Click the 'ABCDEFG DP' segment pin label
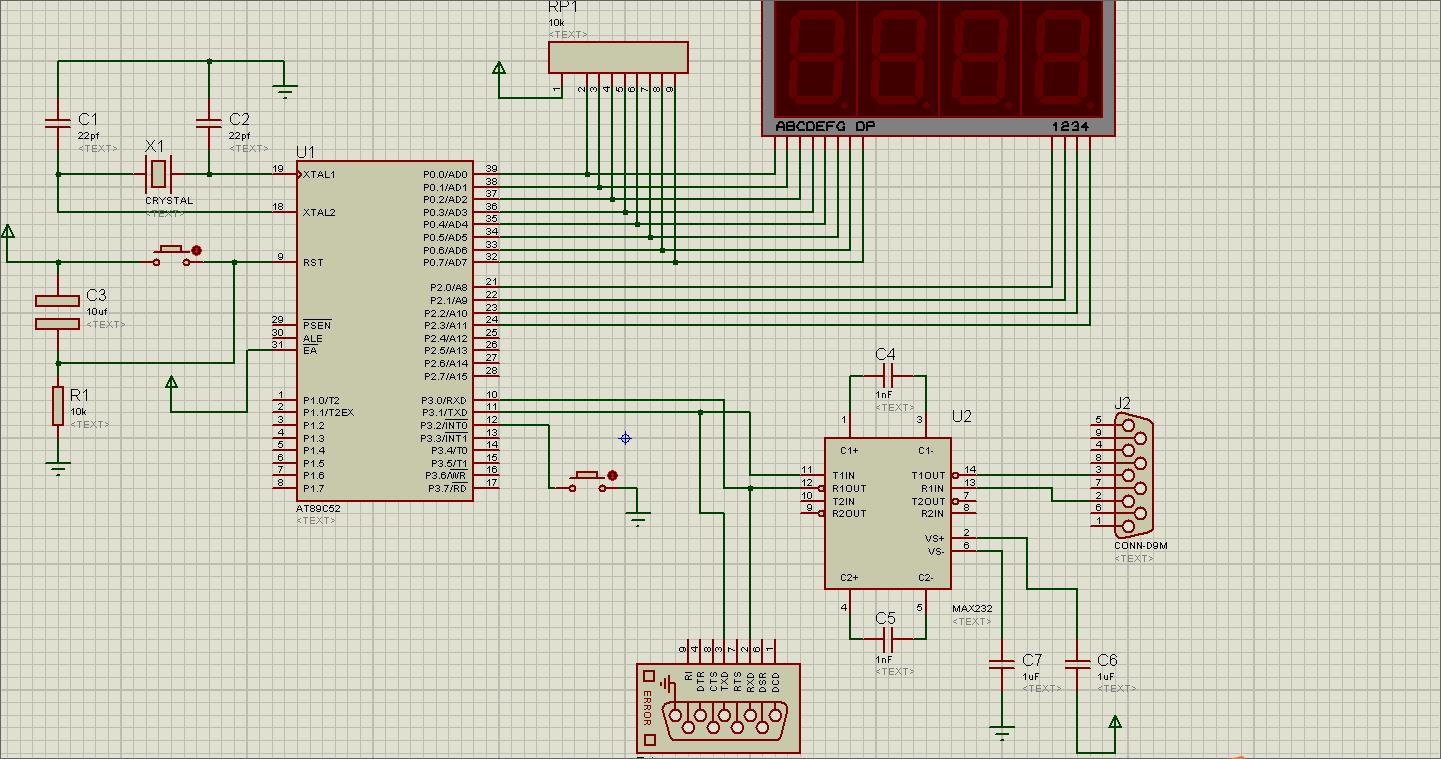 pyautogui.click(x=826, y=127)
